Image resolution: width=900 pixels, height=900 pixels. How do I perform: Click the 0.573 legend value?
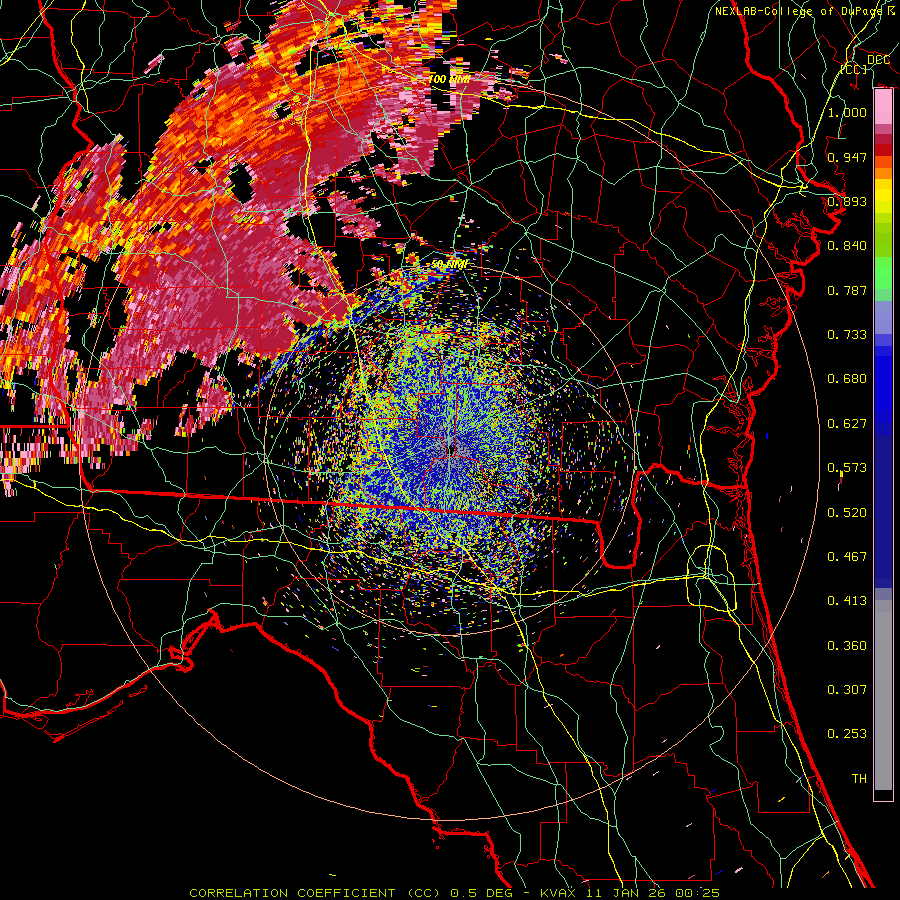847,467
